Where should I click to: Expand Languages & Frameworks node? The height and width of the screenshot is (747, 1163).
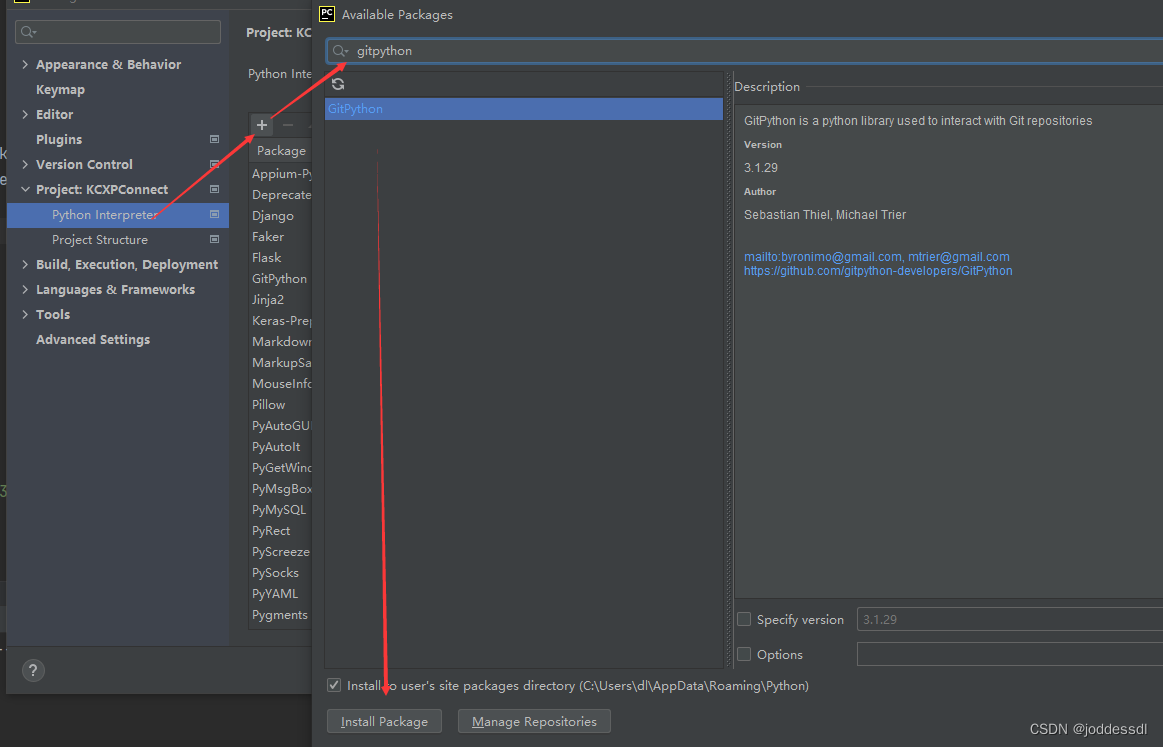(25, 289)
